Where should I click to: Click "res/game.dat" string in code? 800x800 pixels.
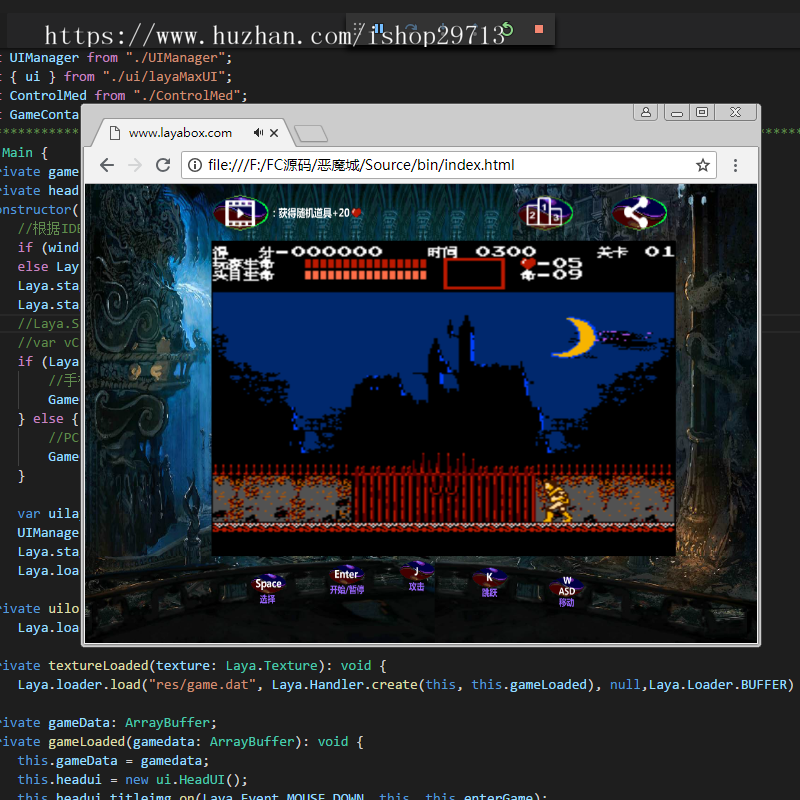202,684
